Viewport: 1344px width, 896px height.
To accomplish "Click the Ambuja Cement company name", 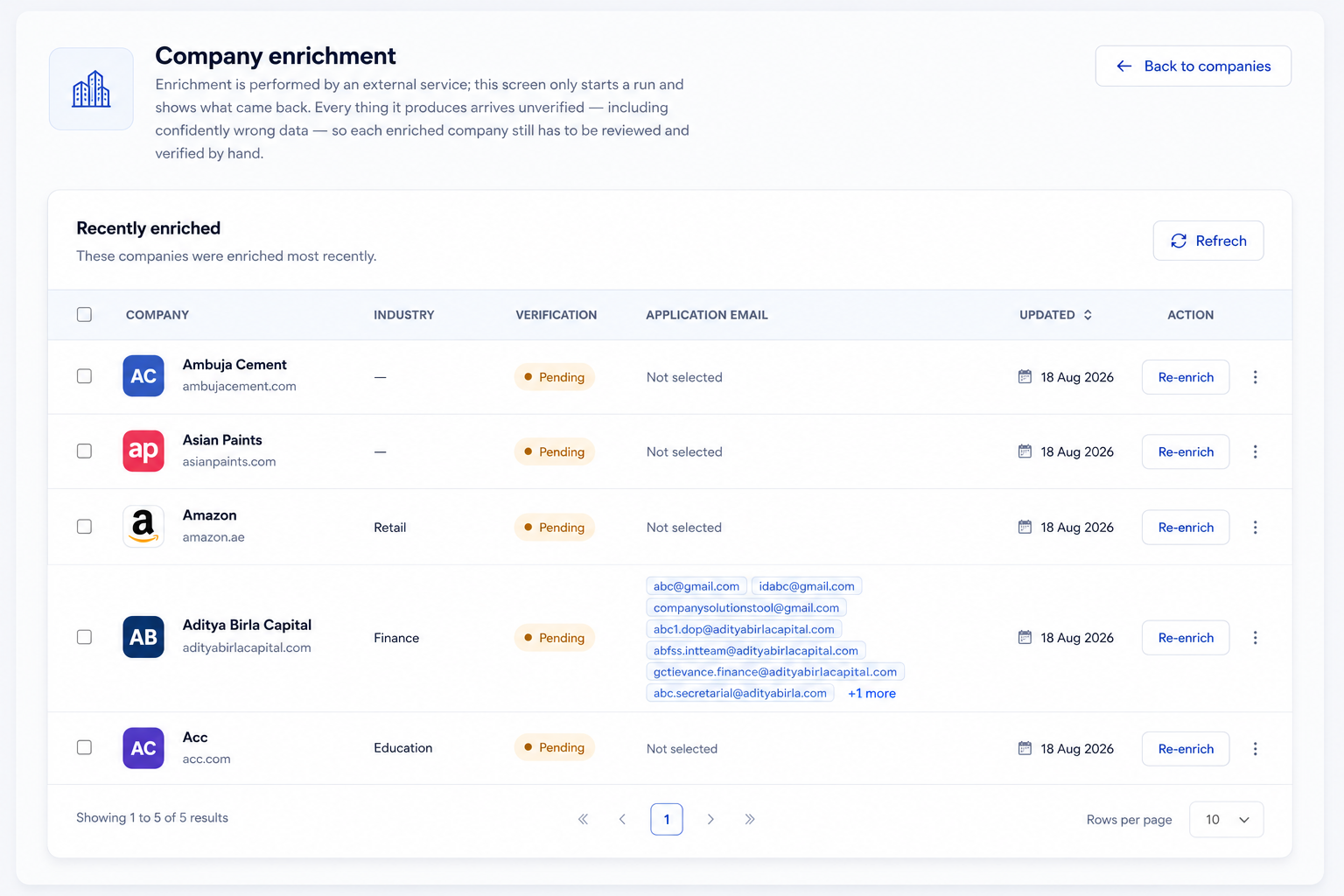I will [x=234, y=365].
